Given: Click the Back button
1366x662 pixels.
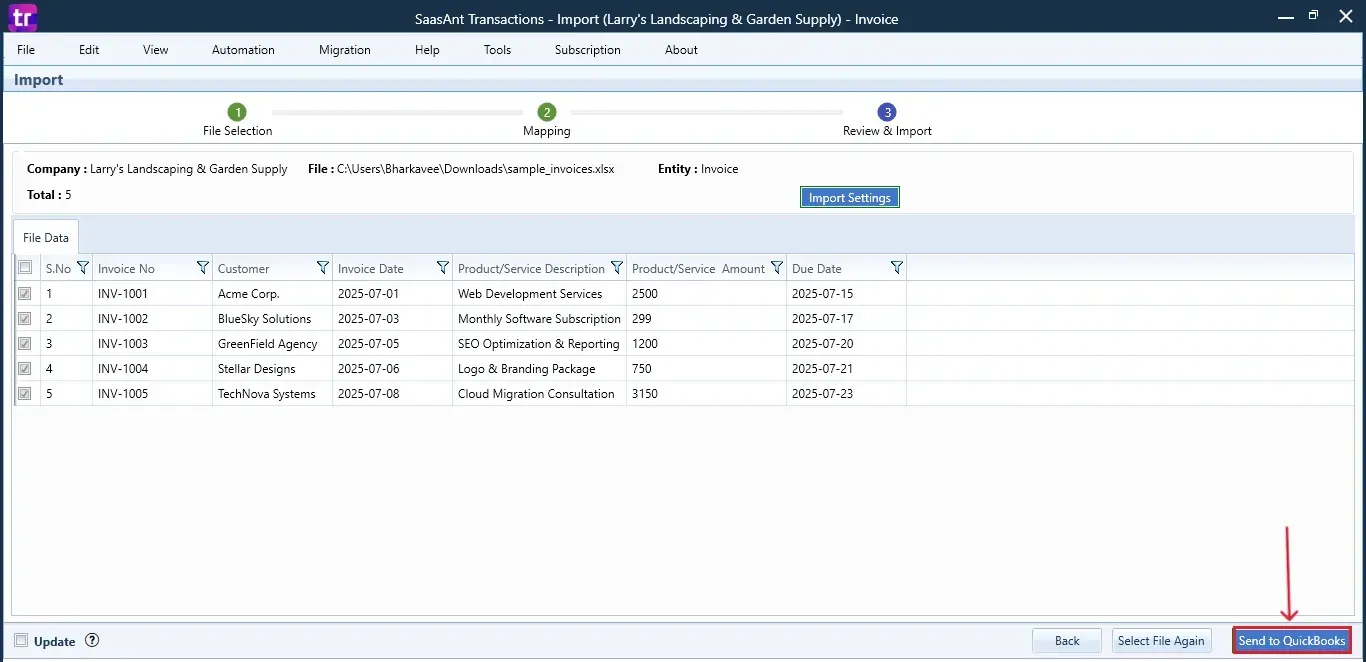Looking at the screenshot, I should click(1067, 641).
